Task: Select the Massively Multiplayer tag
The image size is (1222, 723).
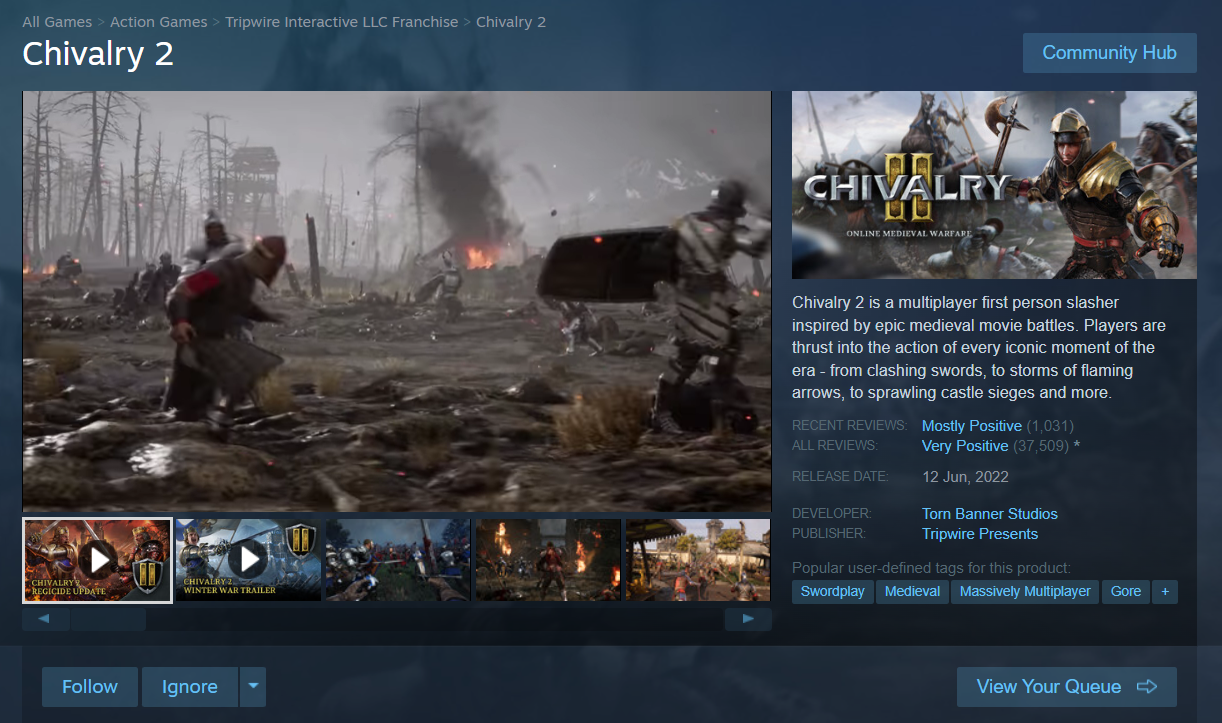Action: (1025, 591)
